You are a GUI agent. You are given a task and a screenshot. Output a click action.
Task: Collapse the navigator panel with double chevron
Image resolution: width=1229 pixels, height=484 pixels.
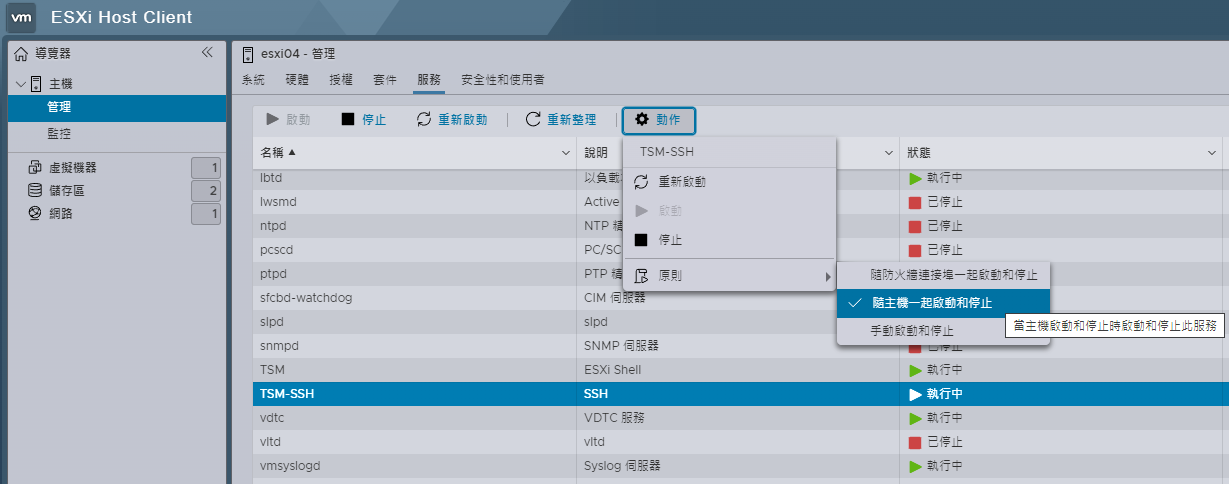[207, 52]
